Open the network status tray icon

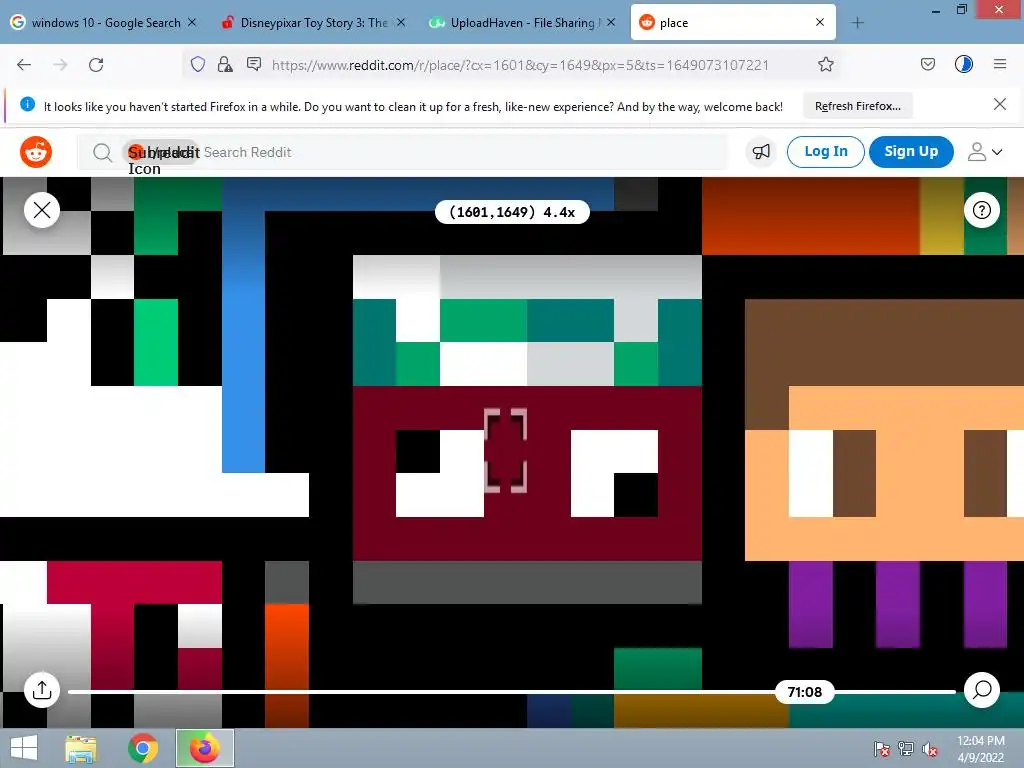(906, 749)
